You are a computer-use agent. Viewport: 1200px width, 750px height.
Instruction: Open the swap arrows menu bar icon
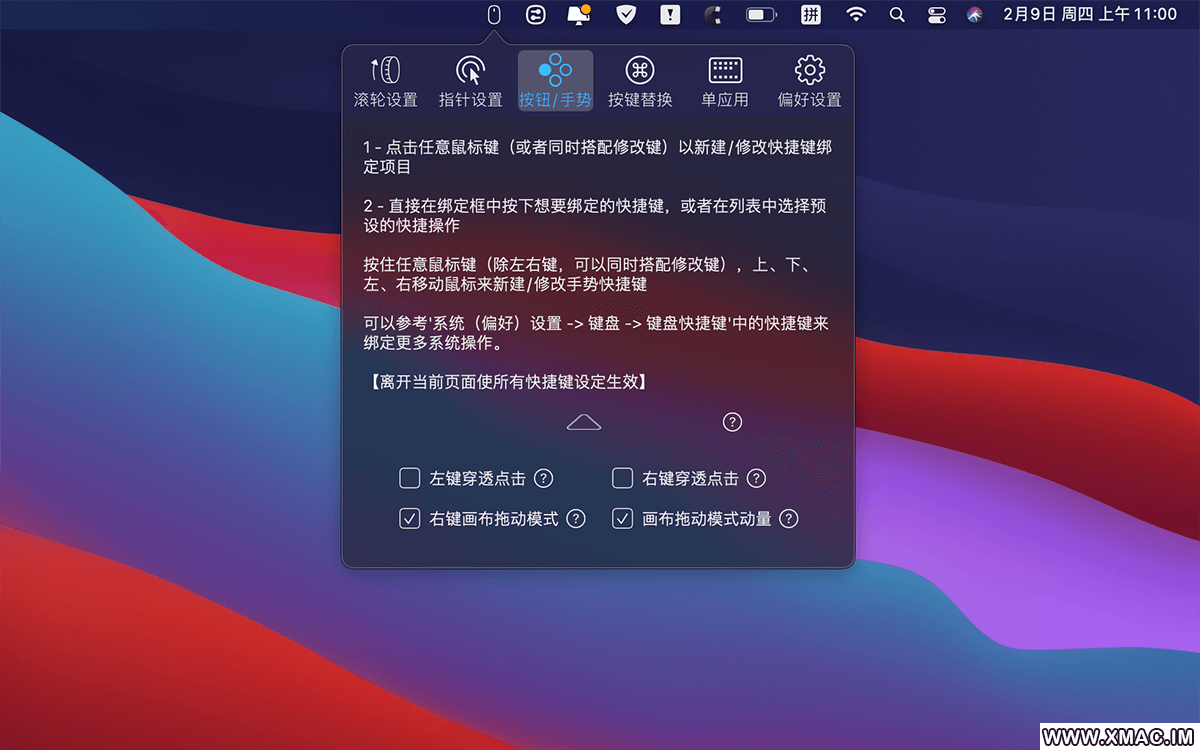click(x=536, y=15)
